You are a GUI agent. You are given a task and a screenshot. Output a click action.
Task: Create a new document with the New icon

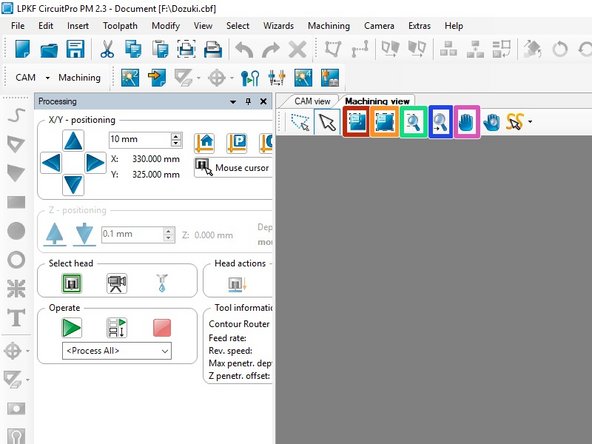click(22, 49)
